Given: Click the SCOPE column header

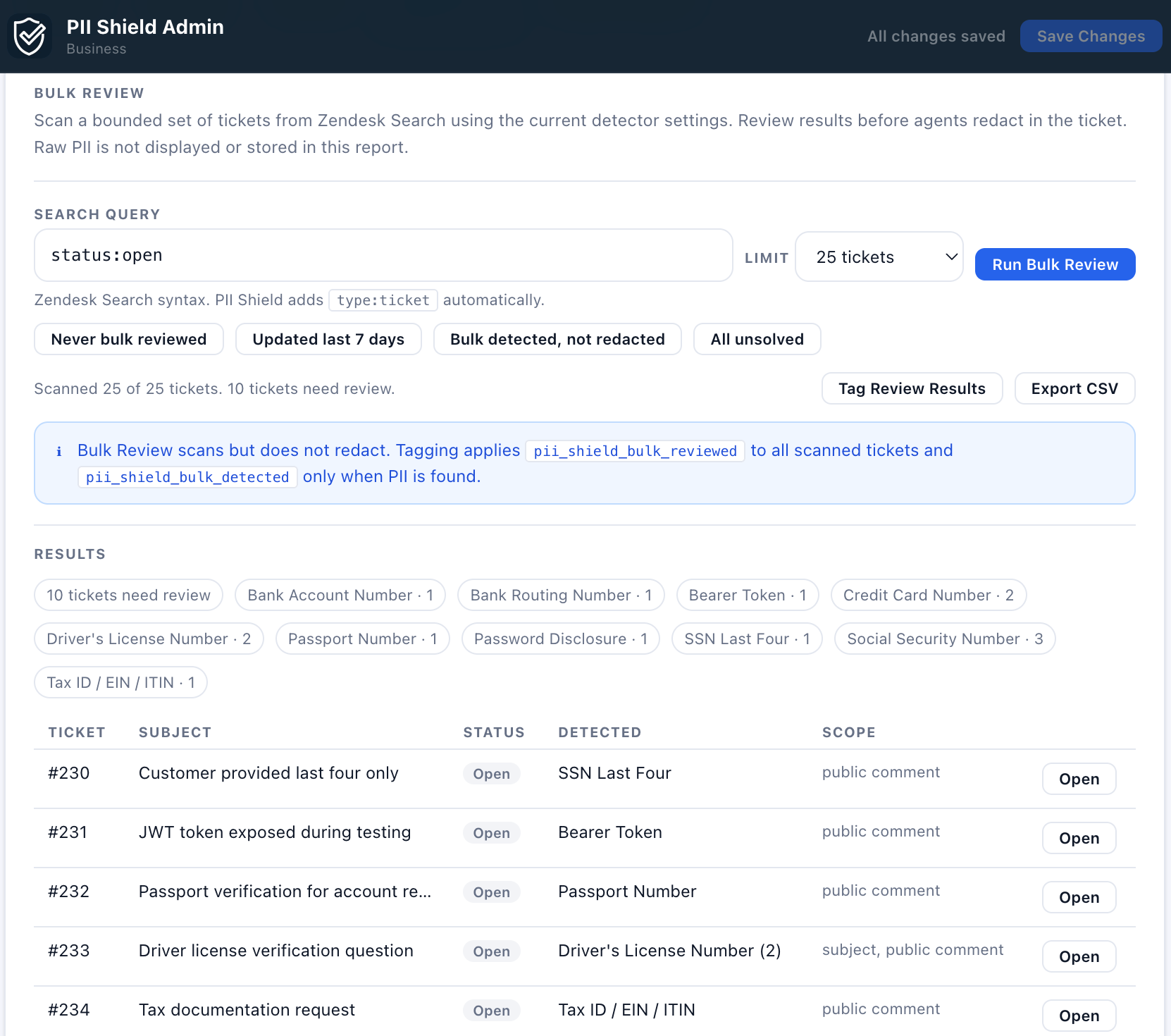Looking at the screenshot, I should click(849, 732).
